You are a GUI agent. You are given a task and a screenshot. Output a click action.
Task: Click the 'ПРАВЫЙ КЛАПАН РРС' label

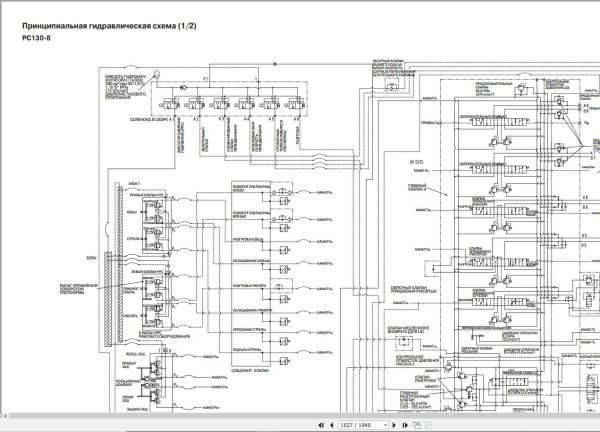147,195
